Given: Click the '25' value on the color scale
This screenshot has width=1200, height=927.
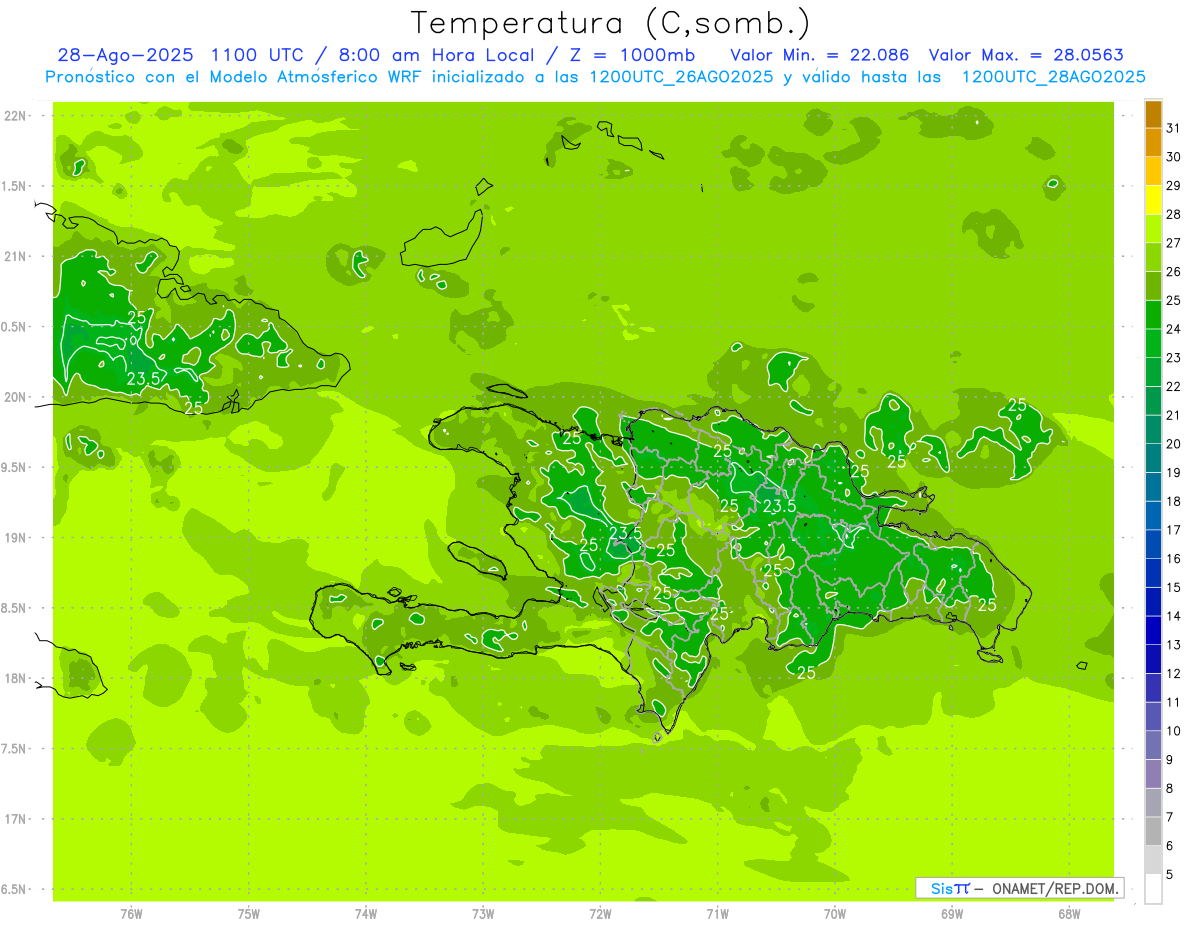Looking at the screenshot, I should (1173, 300).
